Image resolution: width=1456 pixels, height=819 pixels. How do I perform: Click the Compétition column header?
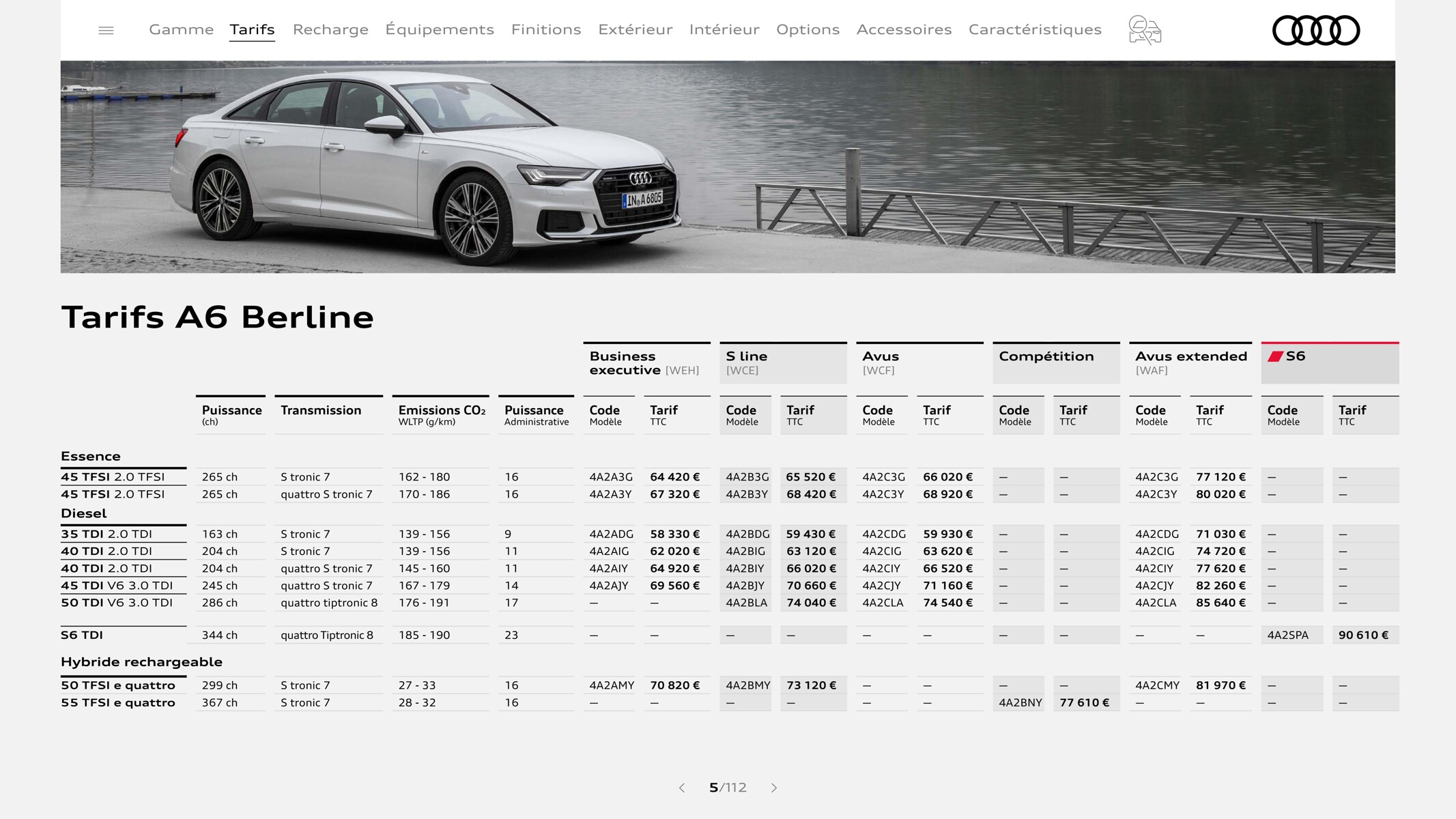[x=1056, y=363]
